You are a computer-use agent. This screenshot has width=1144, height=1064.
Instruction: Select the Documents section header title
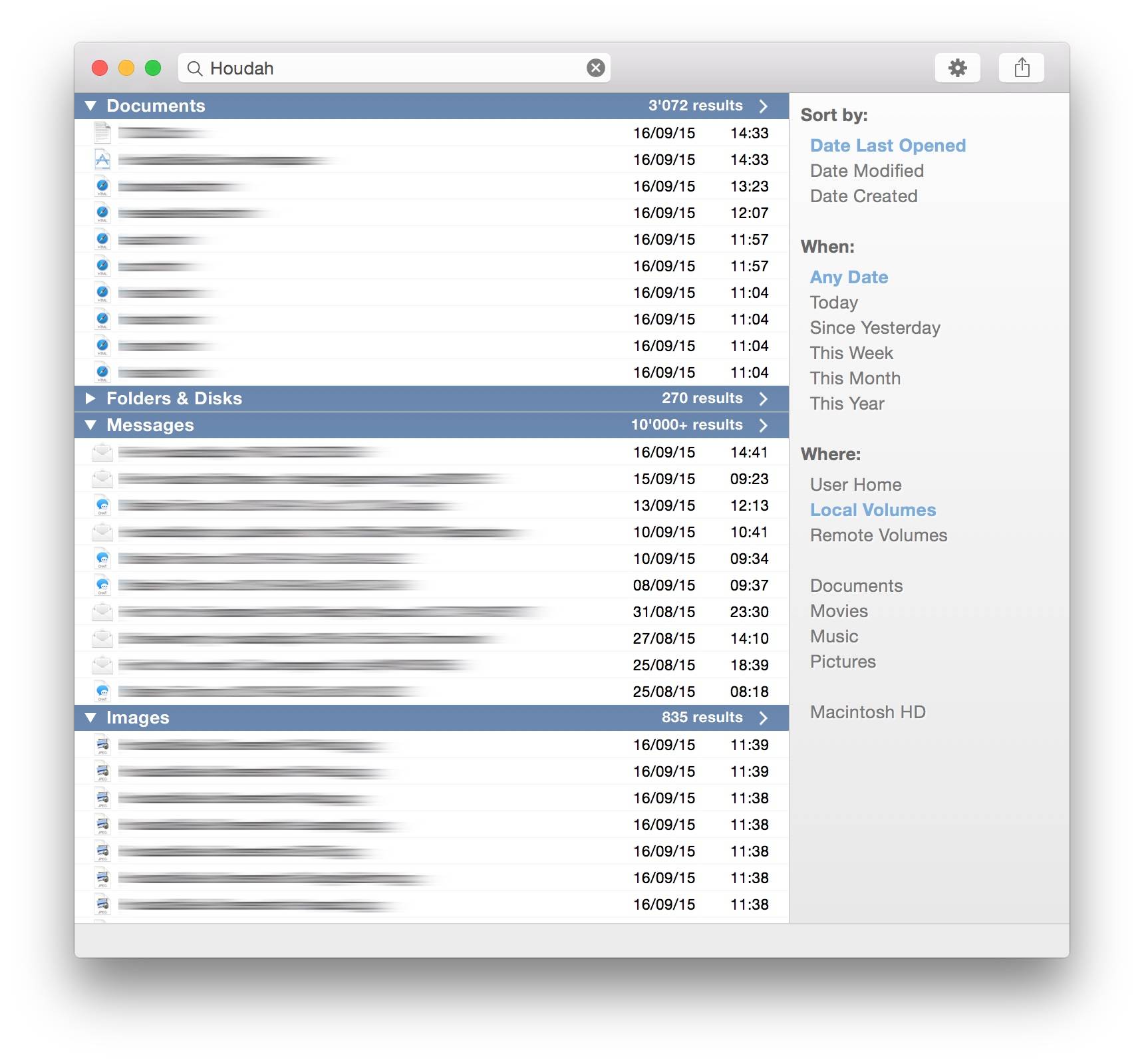coord(156,106)
